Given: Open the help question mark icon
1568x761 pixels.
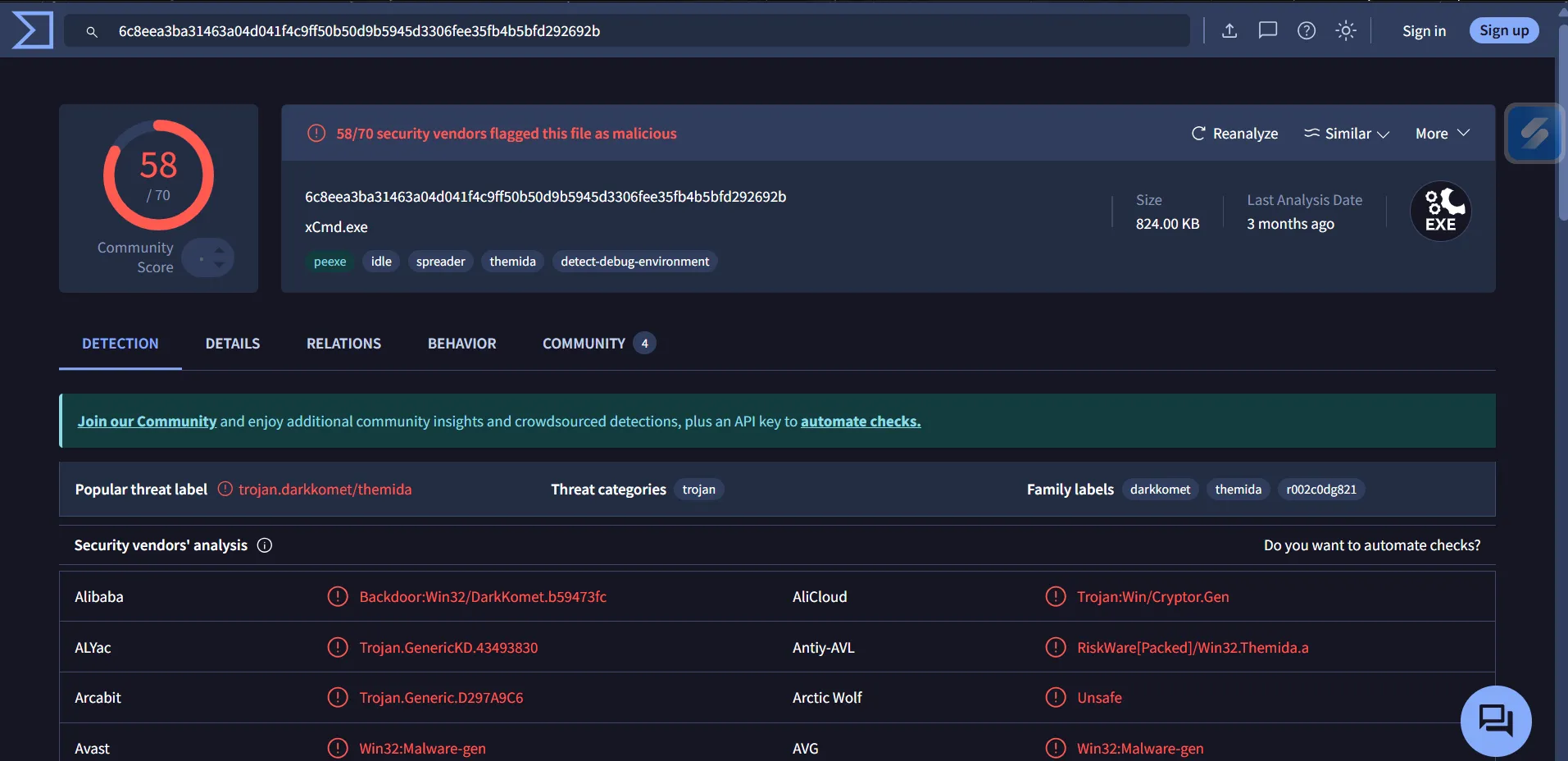Looking at the screenshot, I should tap(1307, 30).
